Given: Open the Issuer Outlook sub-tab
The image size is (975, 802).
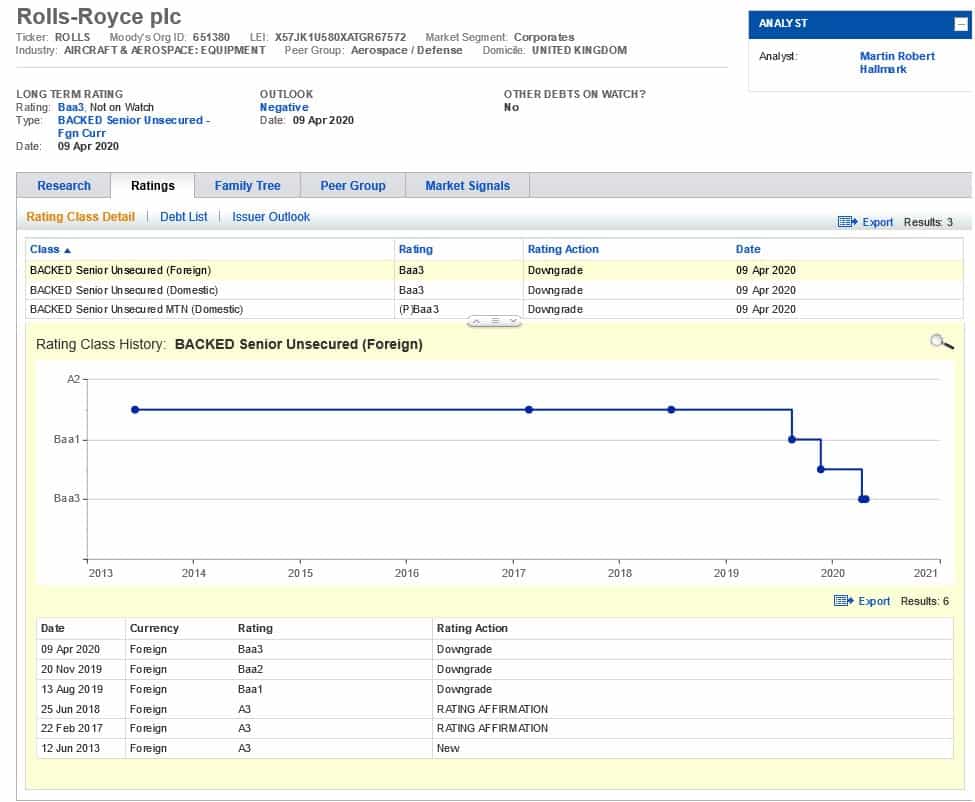Looking at the screenshot, I should click(x=270, y=217).
